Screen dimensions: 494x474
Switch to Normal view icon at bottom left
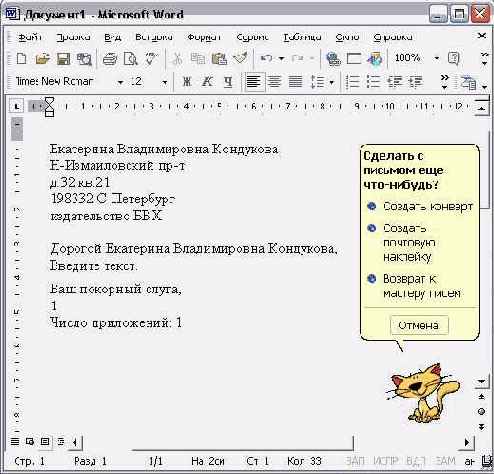[15, 442]
